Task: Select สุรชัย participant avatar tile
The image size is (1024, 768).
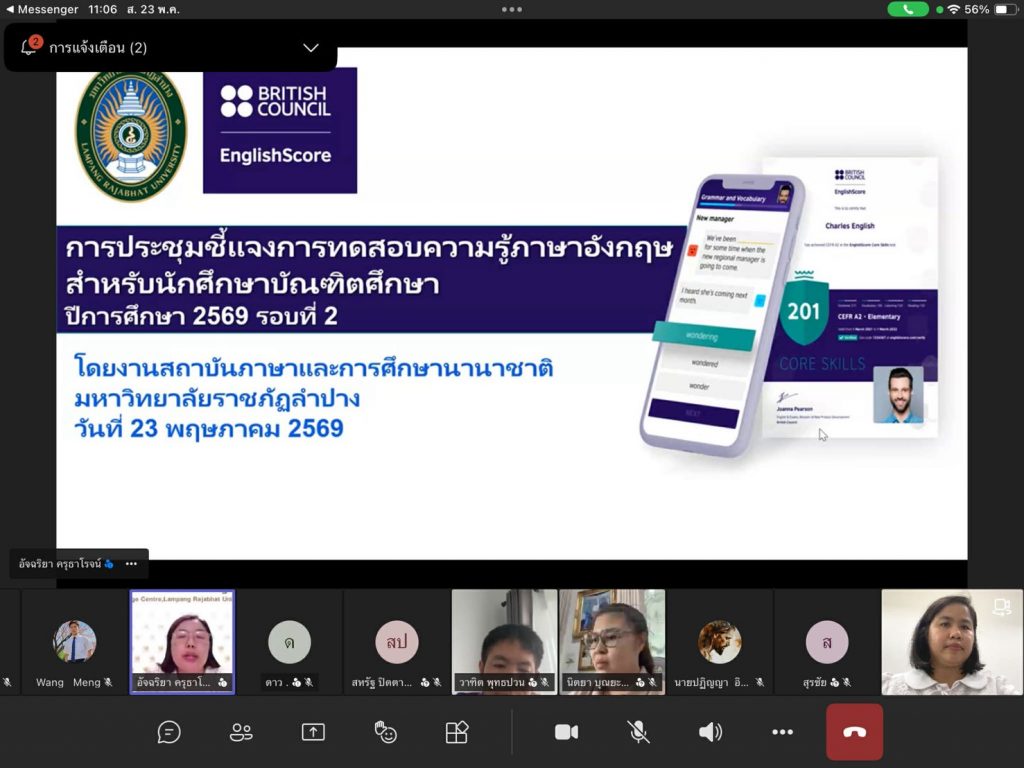Action: 827,642
